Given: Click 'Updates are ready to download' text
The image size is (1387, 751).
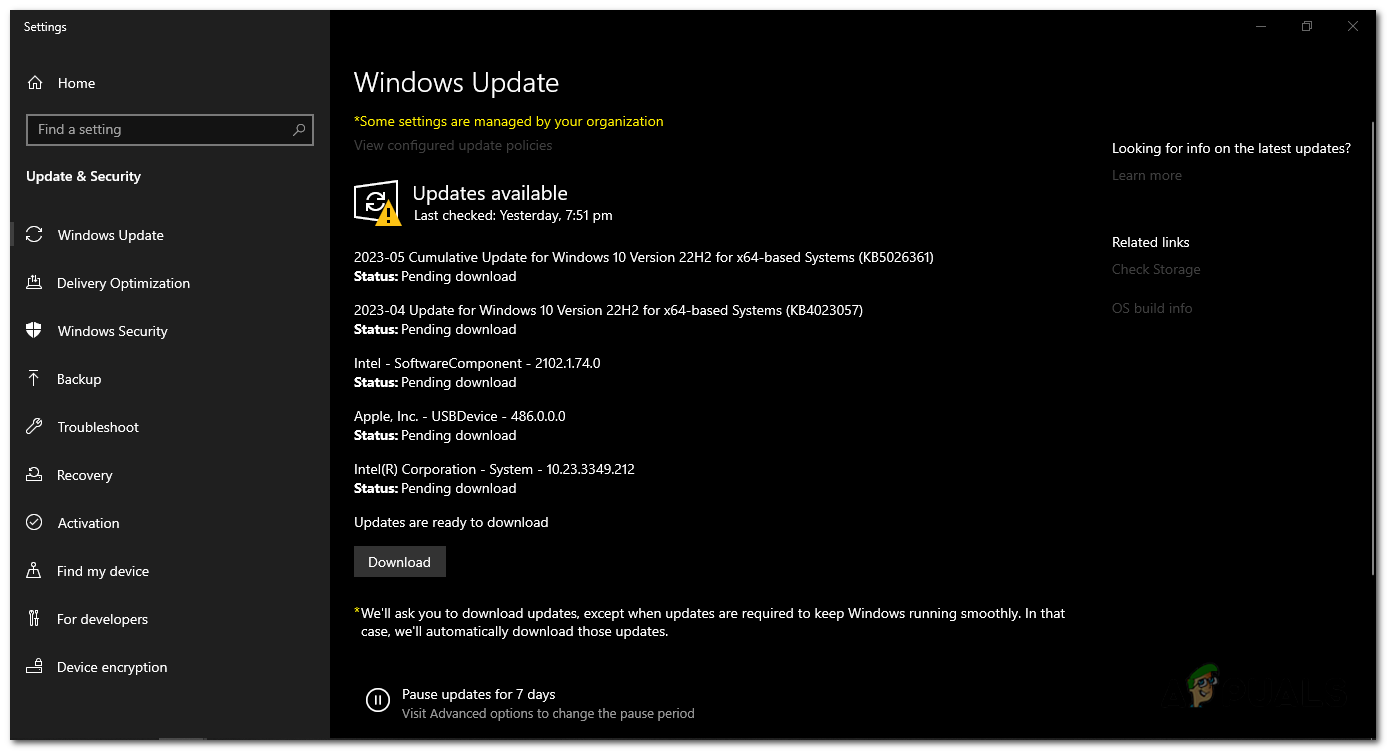Looking at the screenshot, I should 451,522.
